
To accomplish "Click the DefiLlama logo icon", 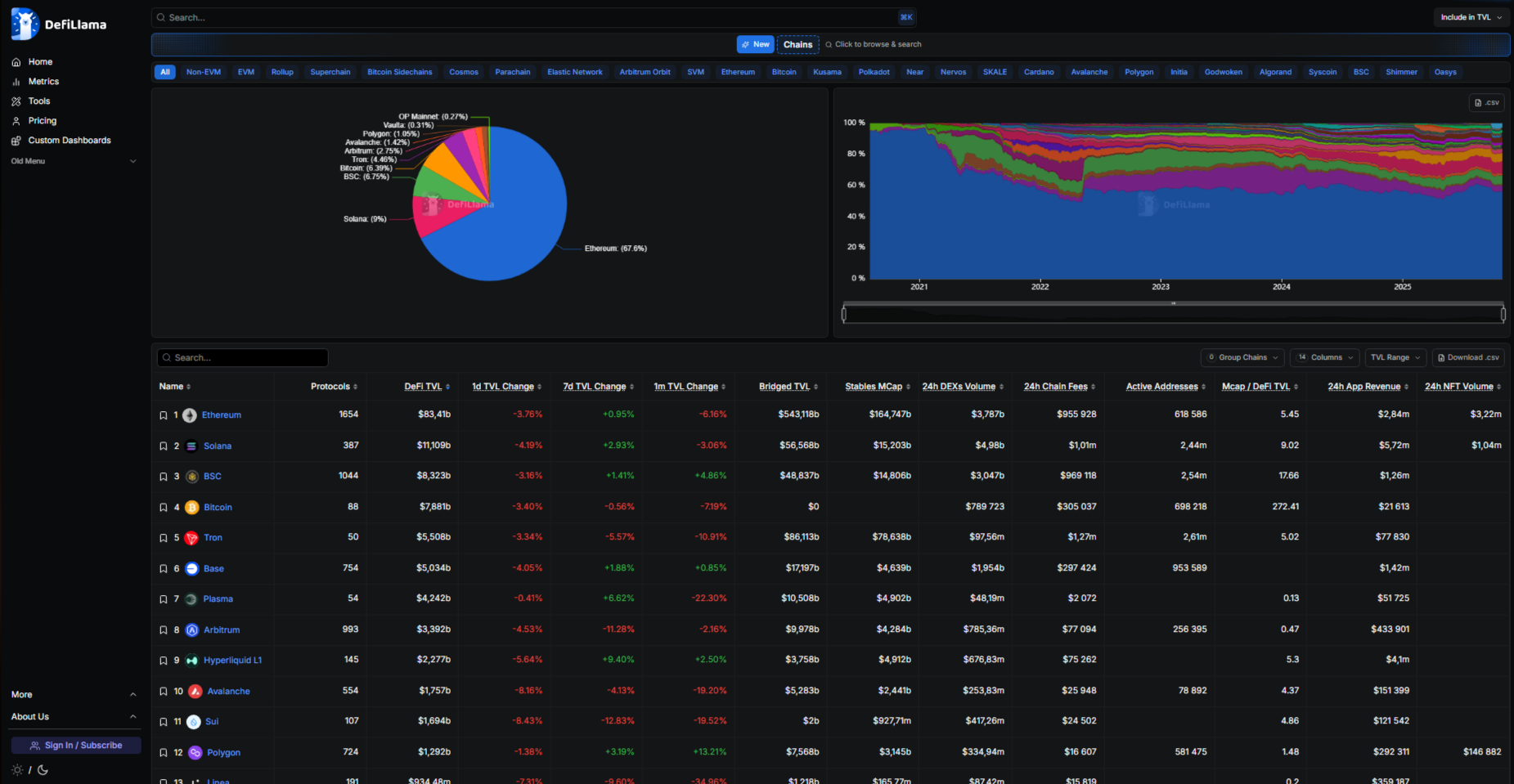I will [25, 24].
